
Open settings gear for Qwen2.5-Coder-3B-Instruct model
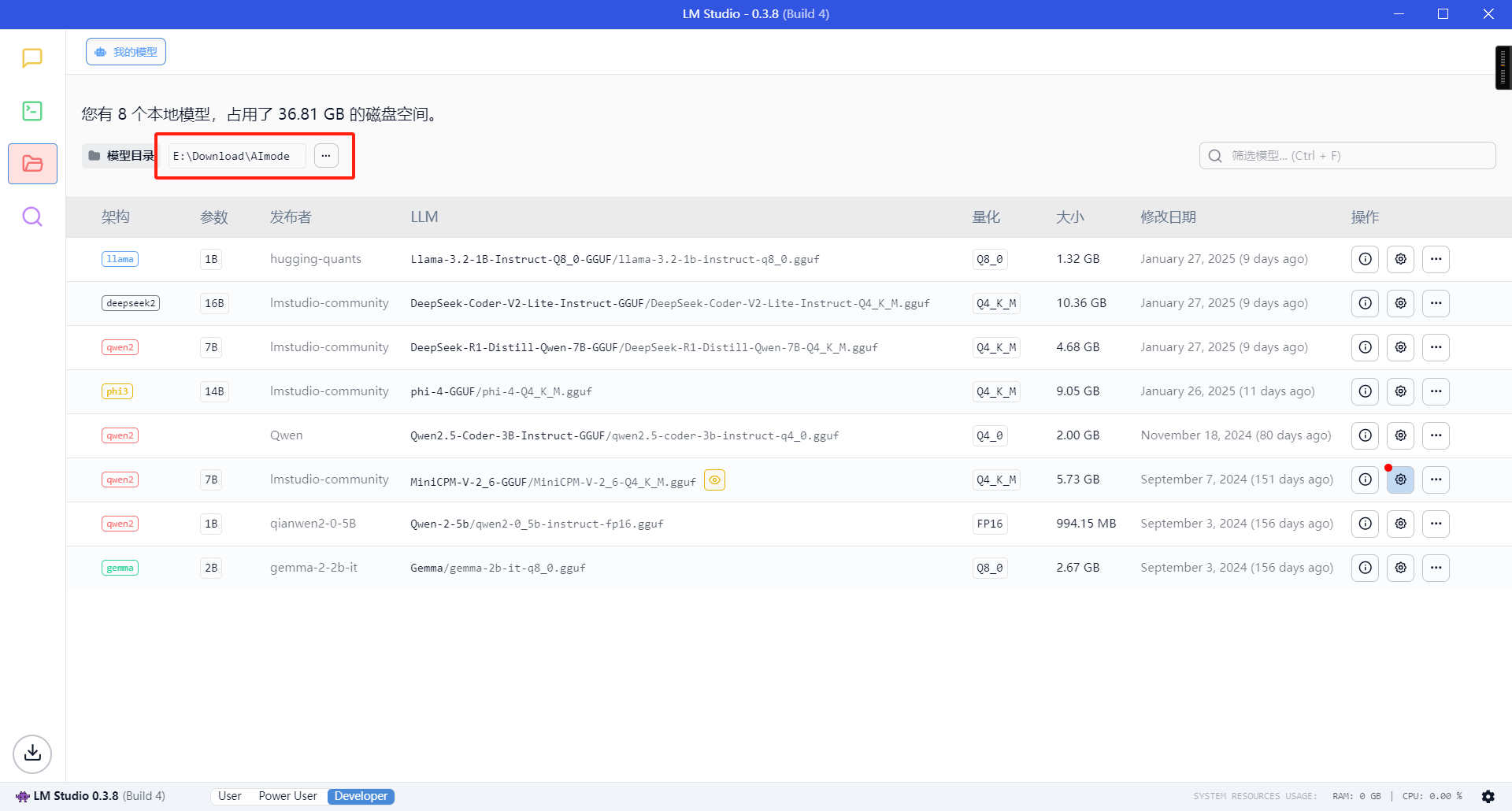click(x=1400, y=435)
